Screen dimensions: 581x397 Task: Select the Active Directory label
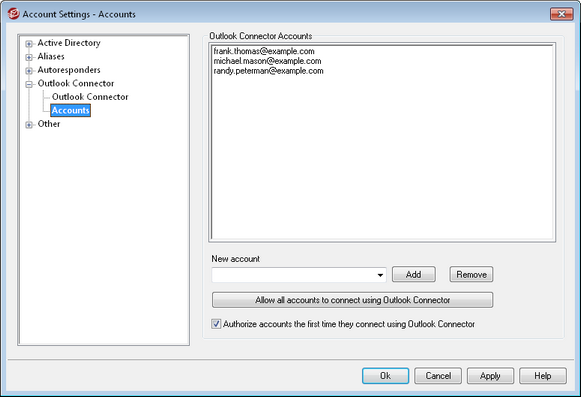pos(69,43)
